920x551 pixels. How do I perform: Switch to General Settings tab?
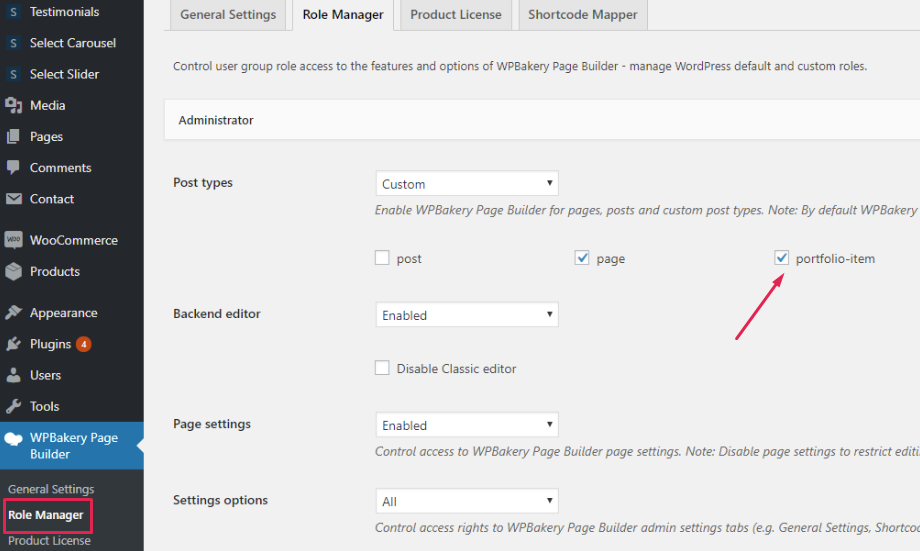pos(228,15)
